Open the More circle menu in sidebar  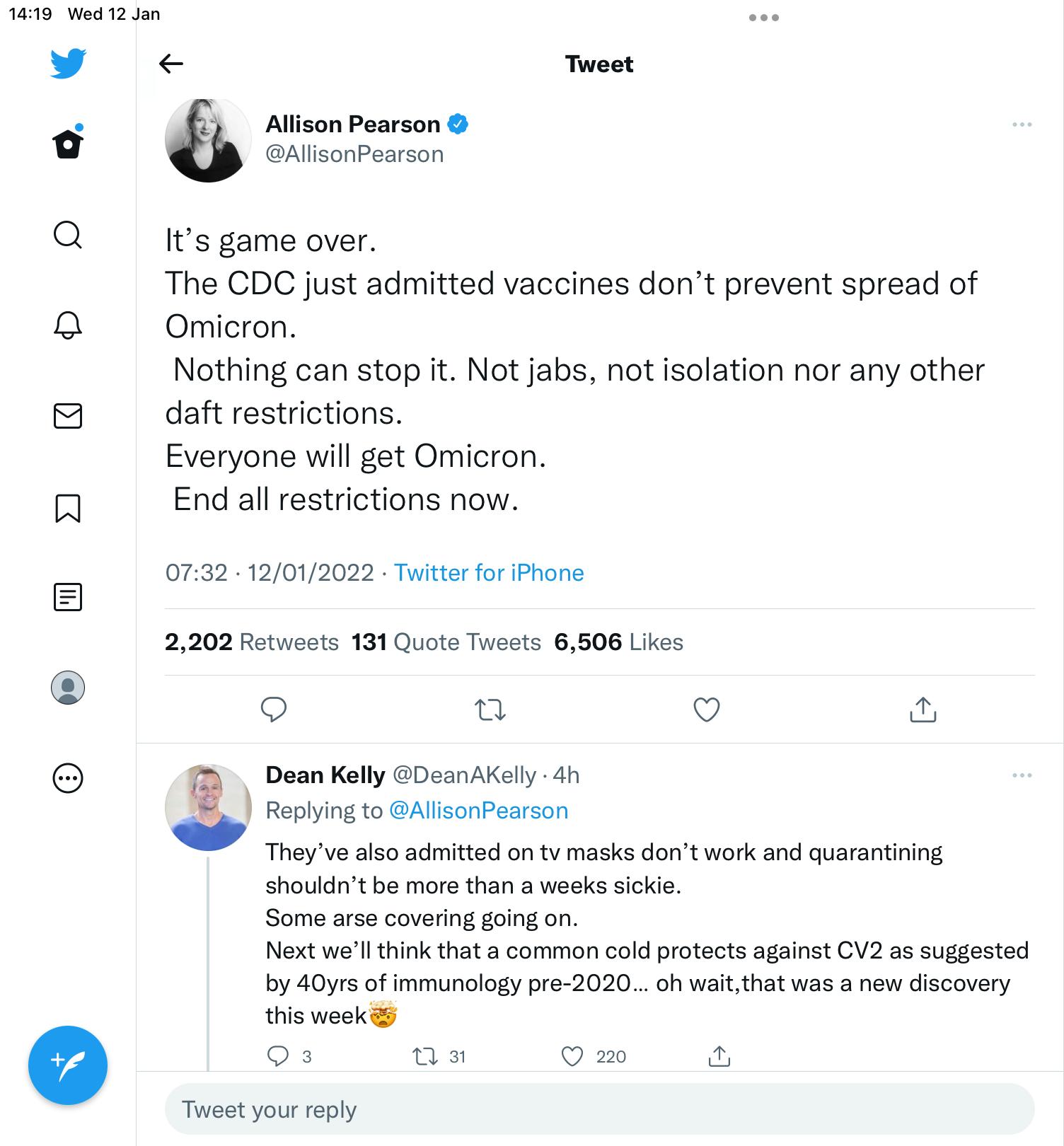point(68,778)
